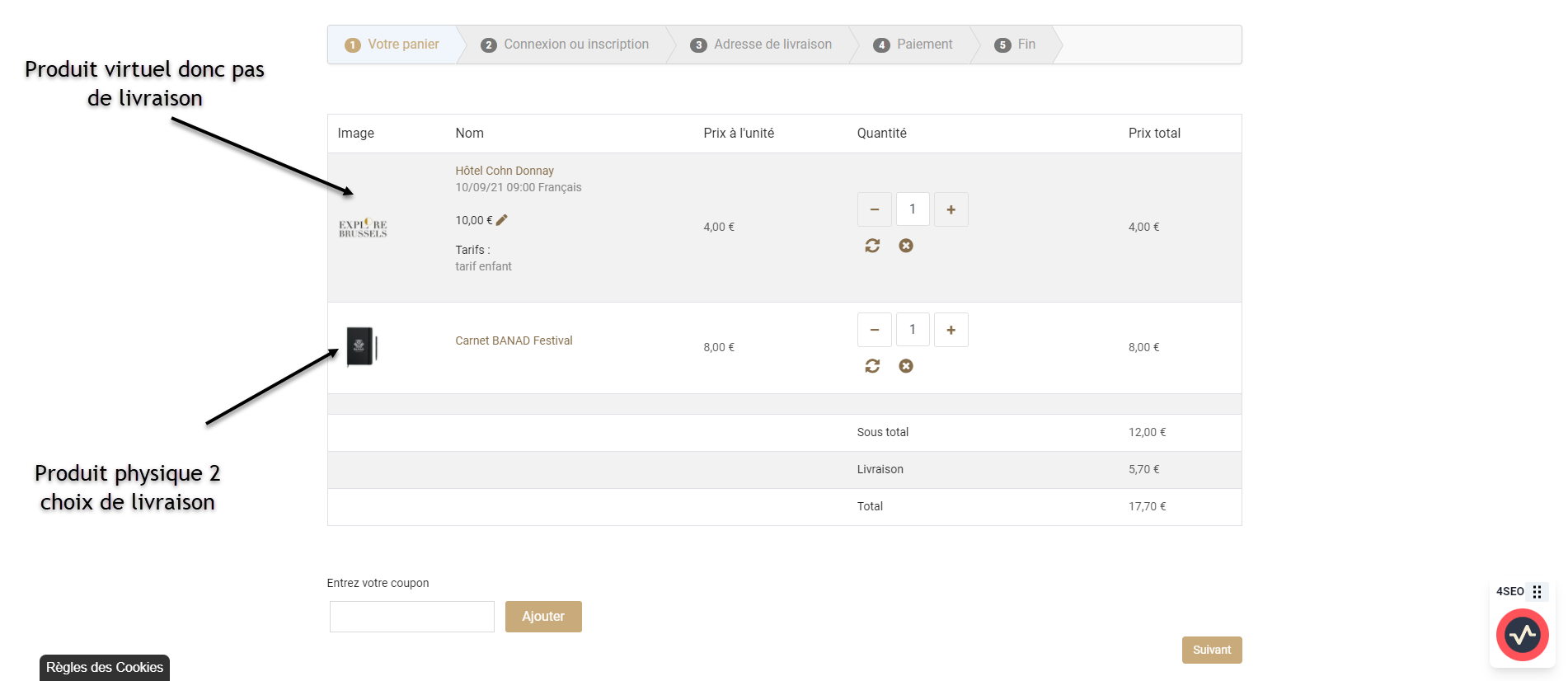Viewport: 1568px width, 681px height.
Task: Refresh quantity for Hôtel Cohn Donnay
Action: (x=872, y=246)
